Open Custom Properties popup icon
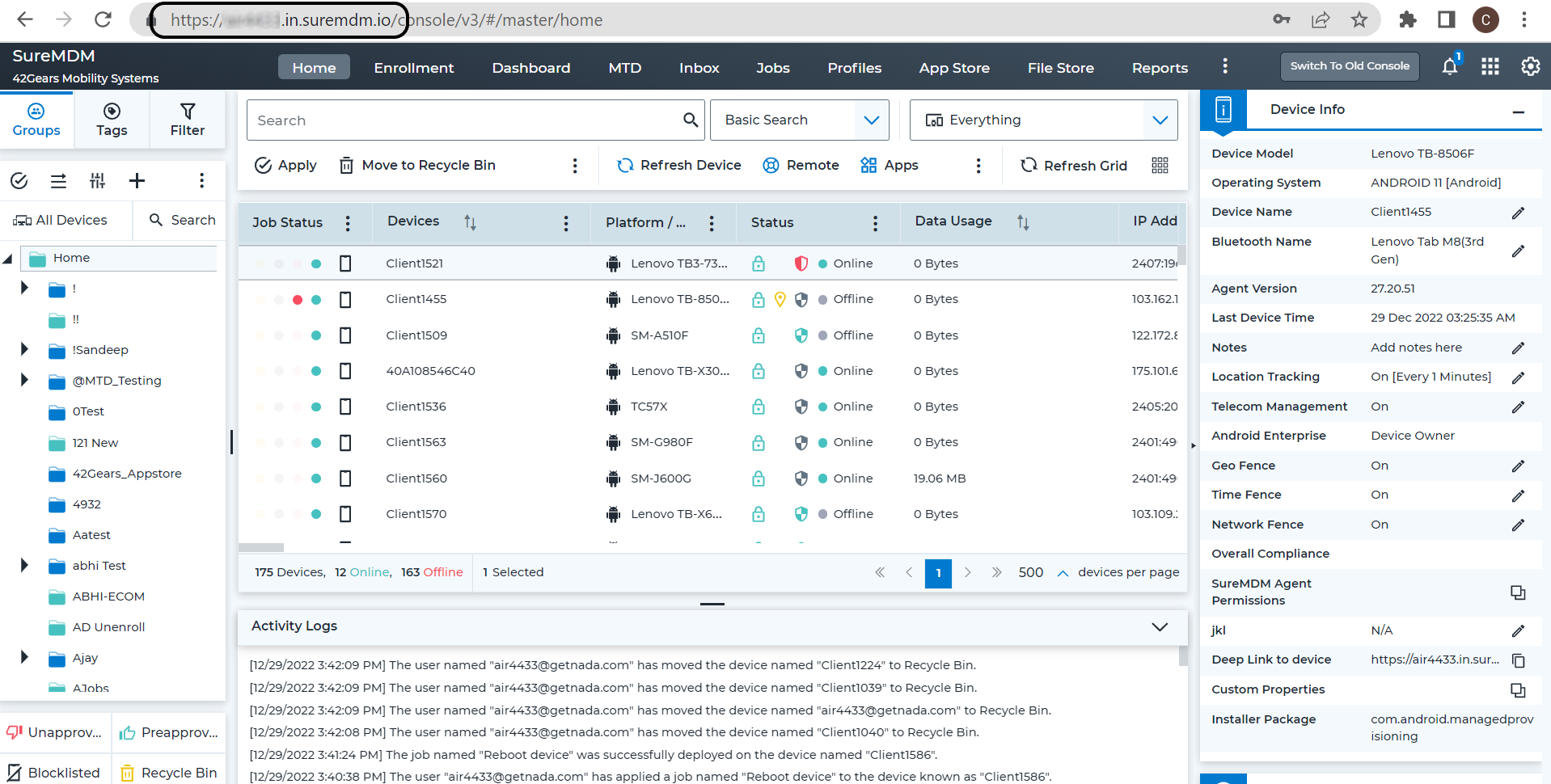The width and height of the screenshot is (1551, 784). (x=1518, y=690)
